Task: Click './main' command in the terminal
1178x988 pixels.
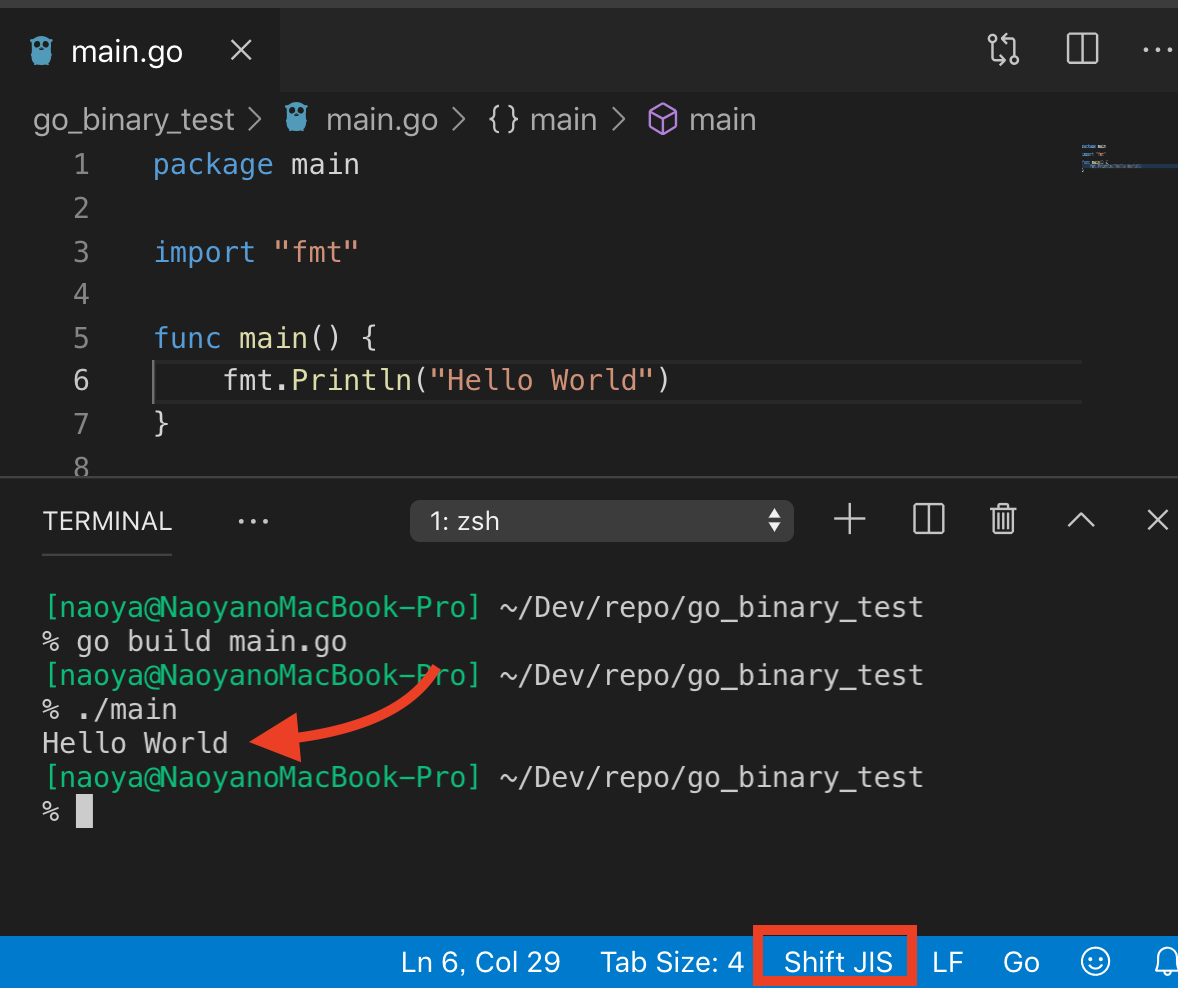Action: tap(127, 709)
